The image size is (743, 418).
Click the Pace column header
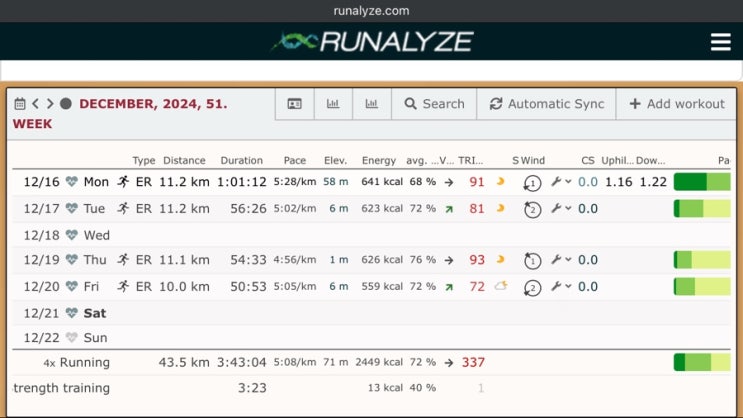pos(295,160)
